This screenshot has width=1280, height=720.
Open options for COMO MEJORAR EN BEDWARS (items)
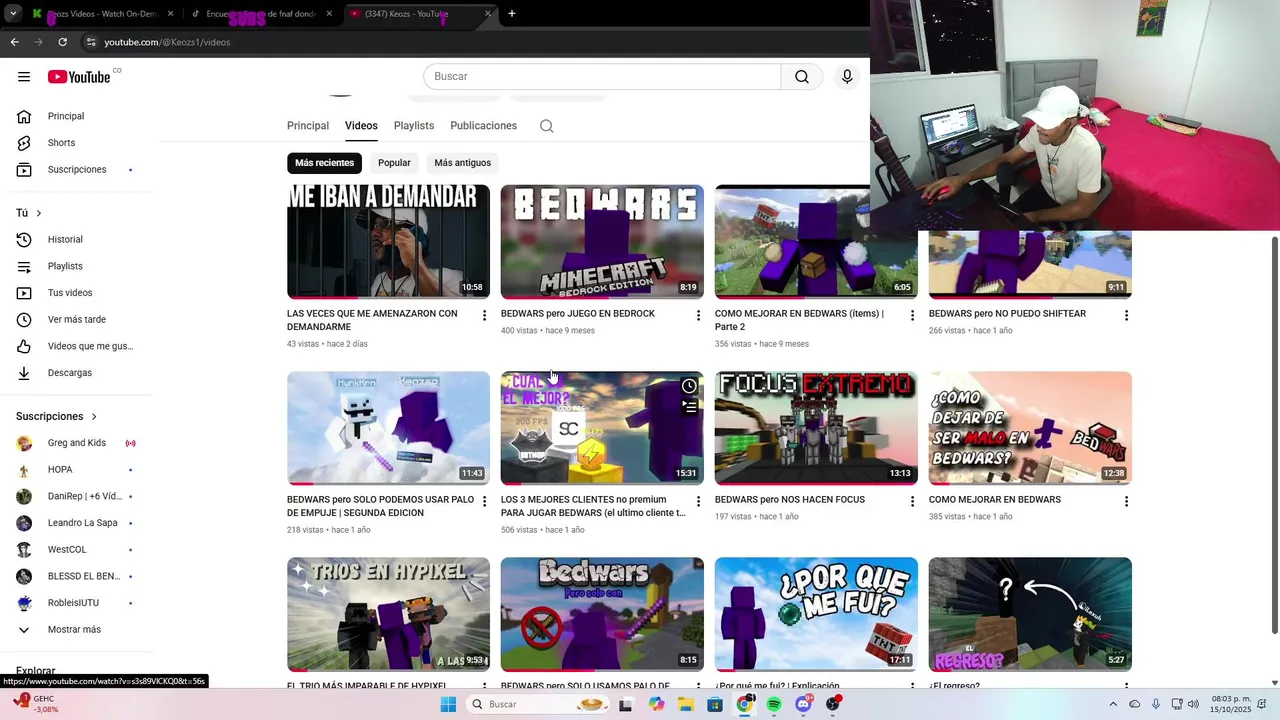click(912, 316)
